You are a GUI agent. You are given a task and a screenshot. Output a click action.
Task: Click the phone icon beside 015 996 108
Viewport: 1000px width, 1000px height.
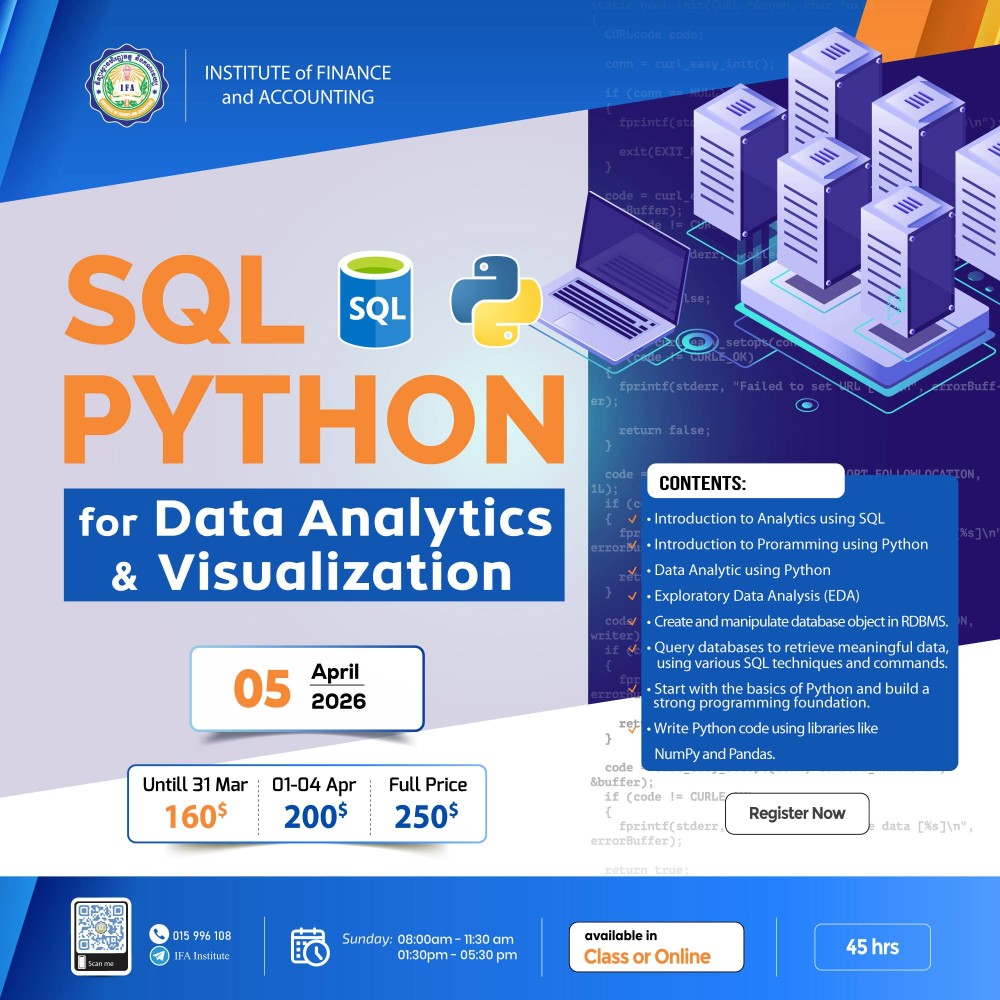click(x=159, y=935)
